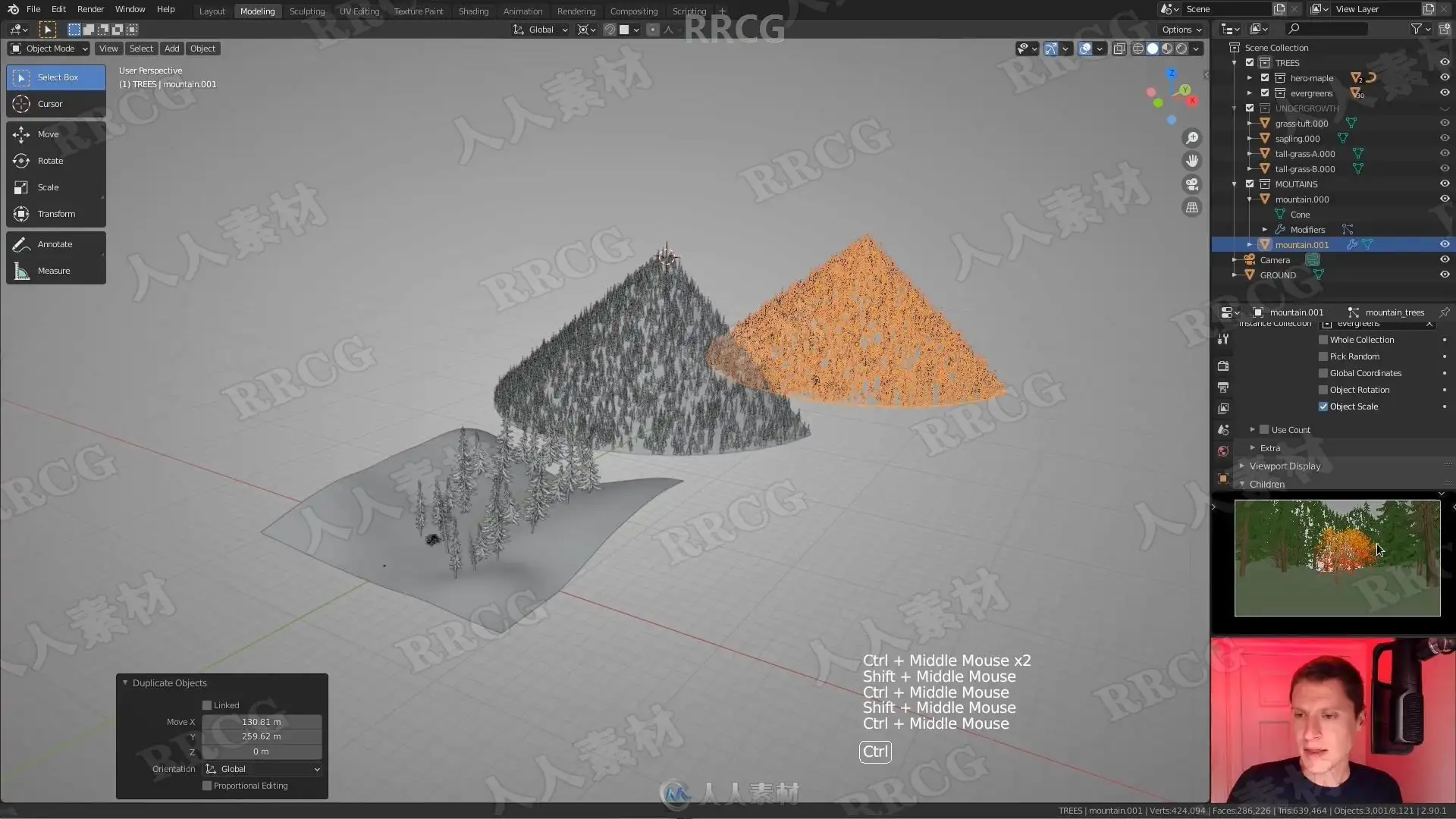The width and height of the screenshot is (1456, 819).
Task: Enable Pick Random checkbox
Action: tap(1323, 356)
